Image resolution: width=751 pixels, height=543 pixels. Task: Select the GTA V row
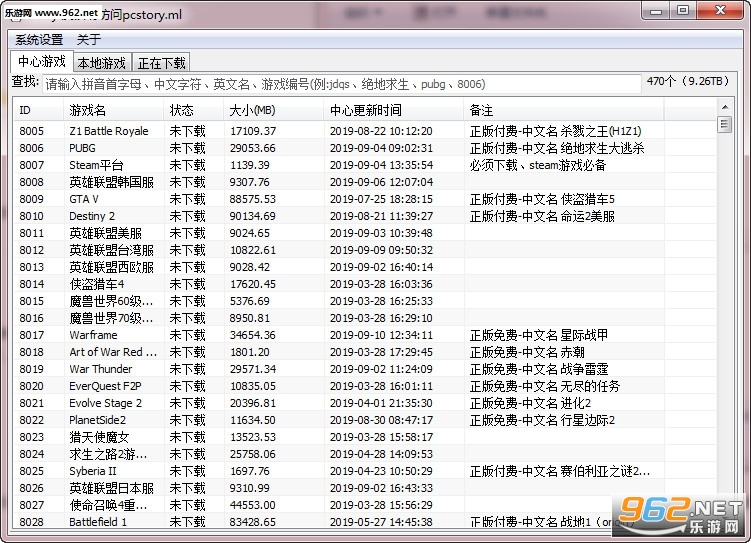pyautogui.click(x=365, y=199)
